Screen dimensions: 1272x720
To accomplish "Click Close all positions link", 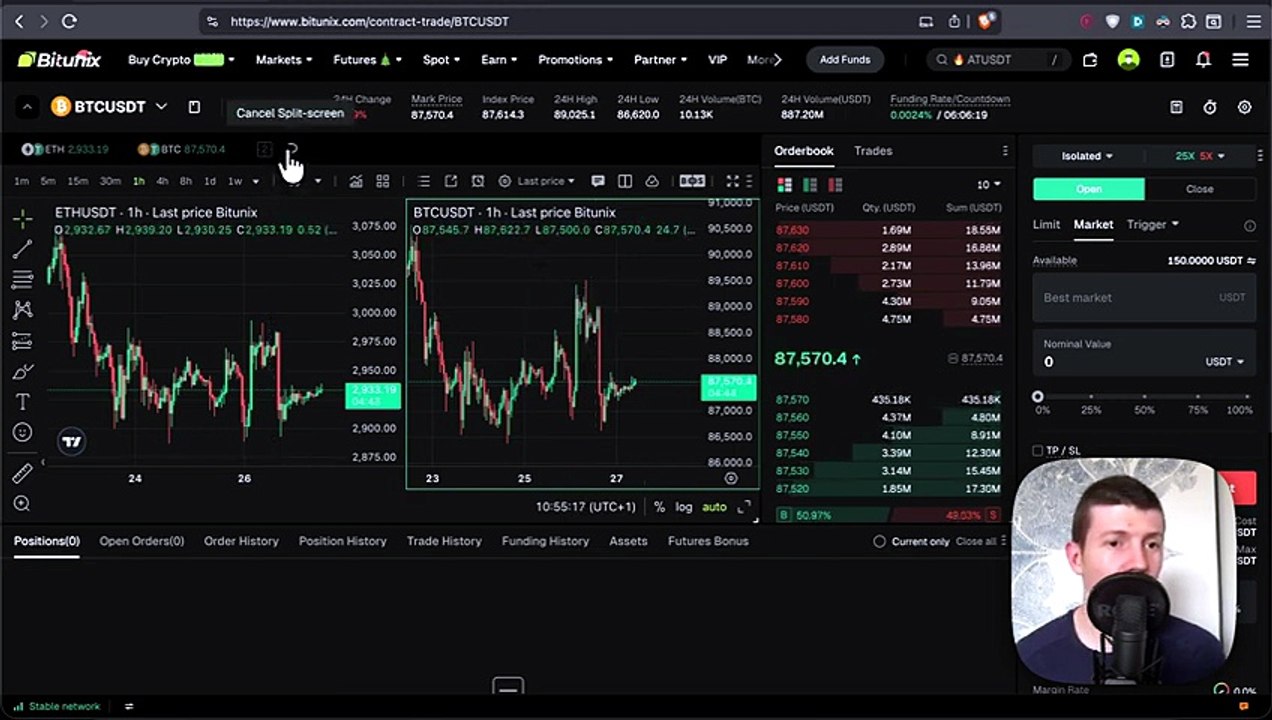I will (976, 541).
